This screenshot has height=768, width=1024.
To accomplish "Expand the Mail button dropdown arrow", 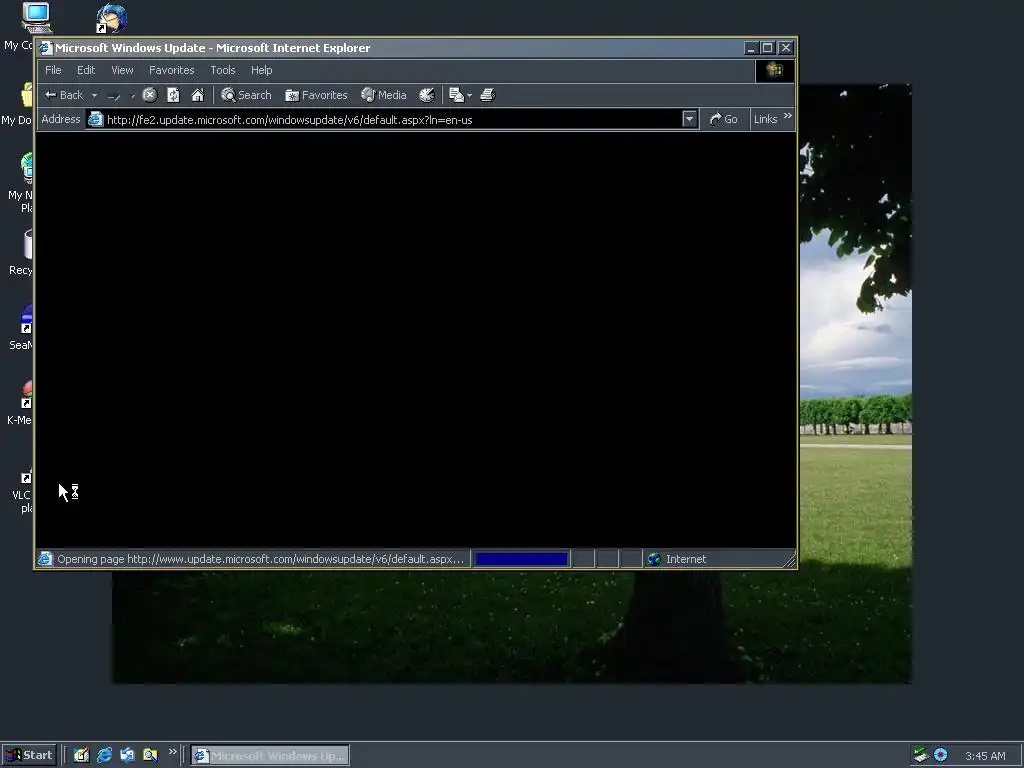I will tap(470, 95).
